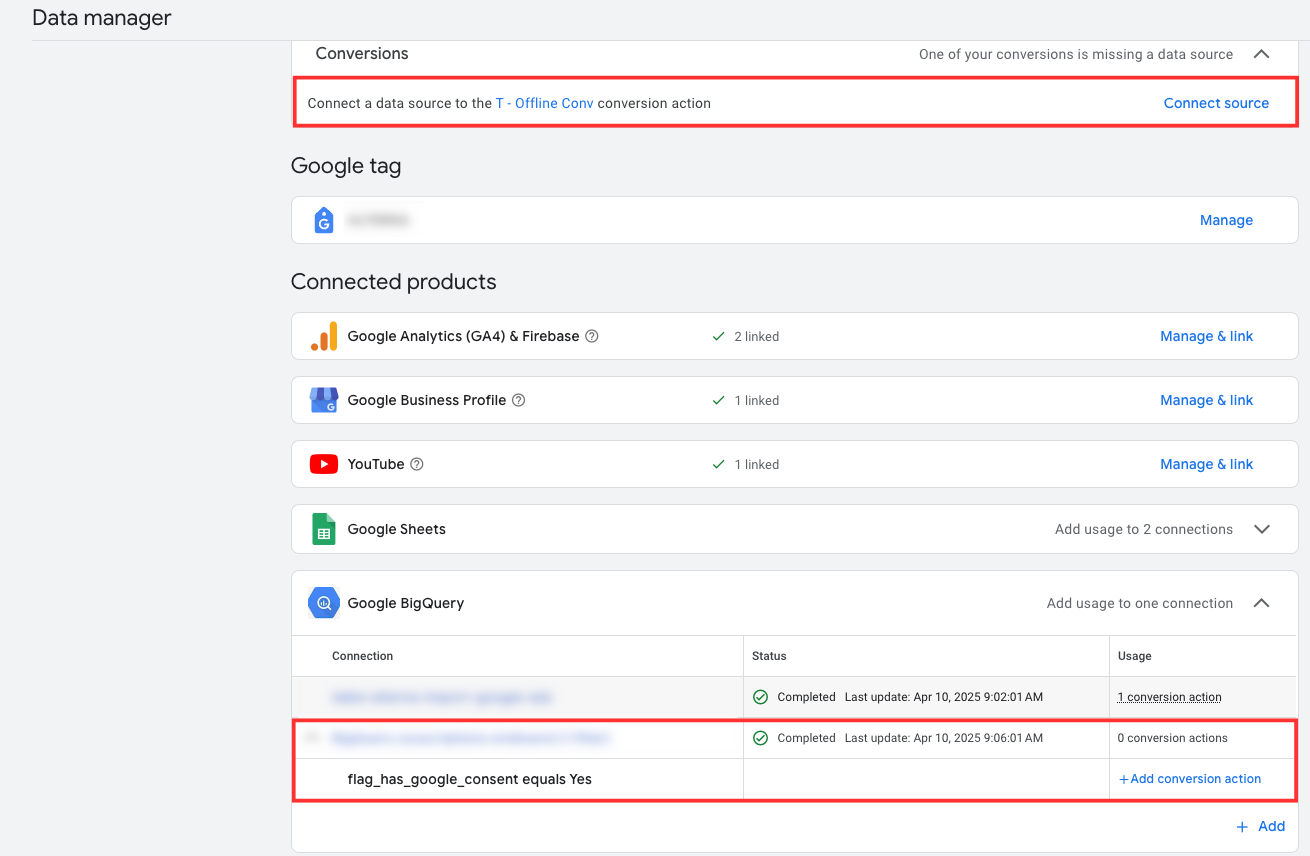Click the Google tag icon
Image resolution: width=1310 pixels, height=856 pixels.
coord(323,220)
